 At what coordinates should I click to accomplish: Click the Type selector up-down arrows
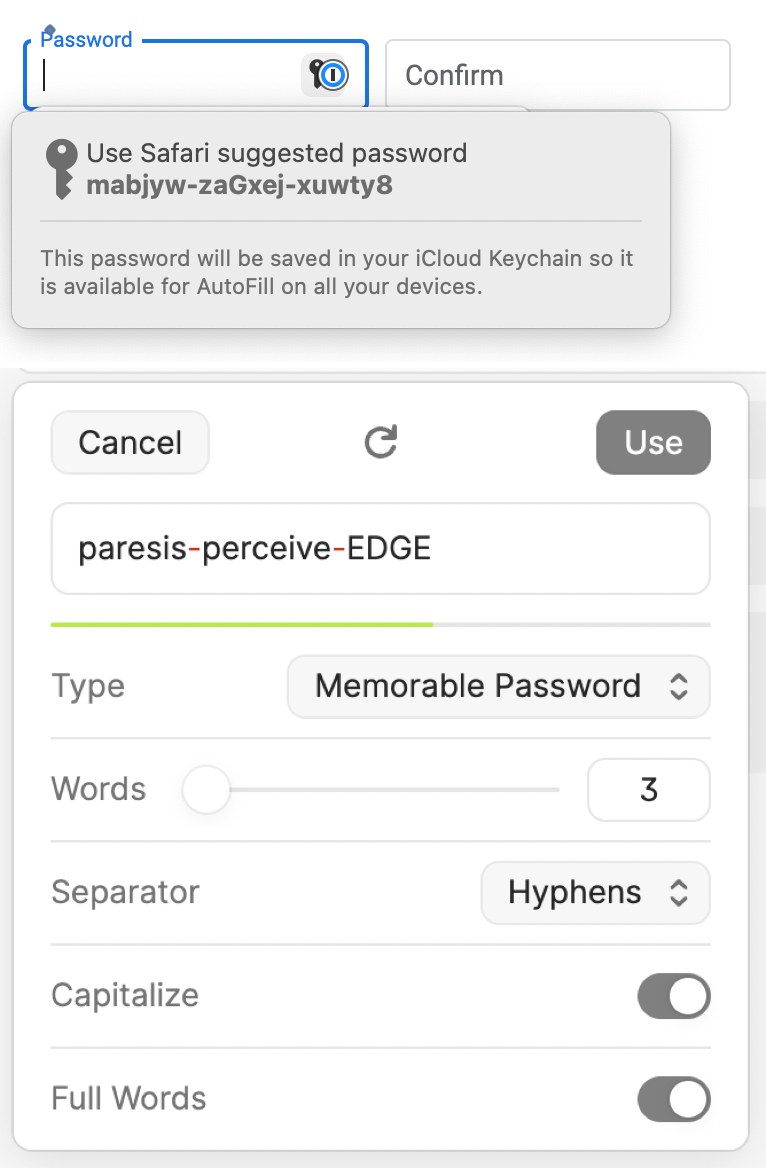tap(678, 686)
